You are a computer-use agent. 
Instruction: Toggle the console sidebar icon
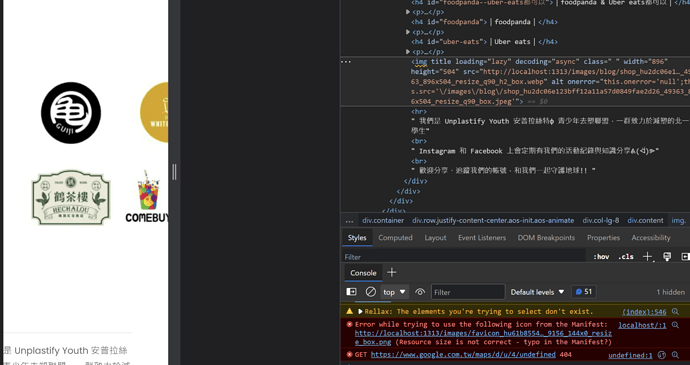pos(352,292)
